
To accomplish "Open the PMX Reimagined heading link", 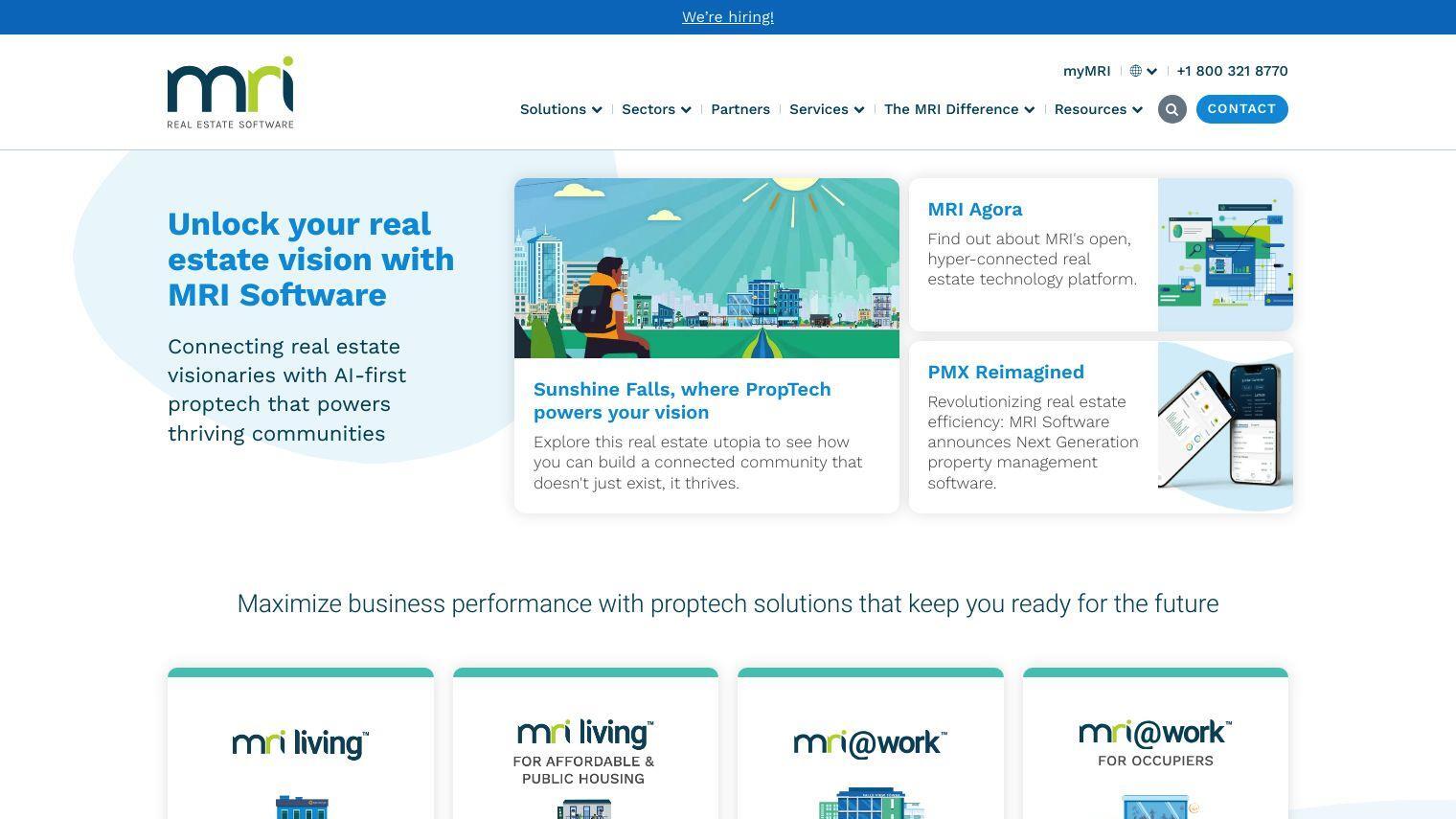I will (1006, 372).
